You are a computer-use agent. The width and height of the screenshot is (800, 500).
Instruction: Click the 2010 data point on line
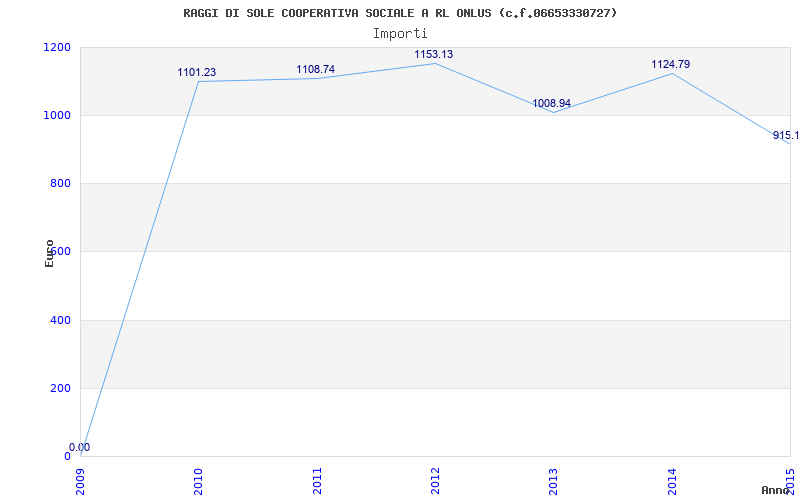(x=199, y=81)
